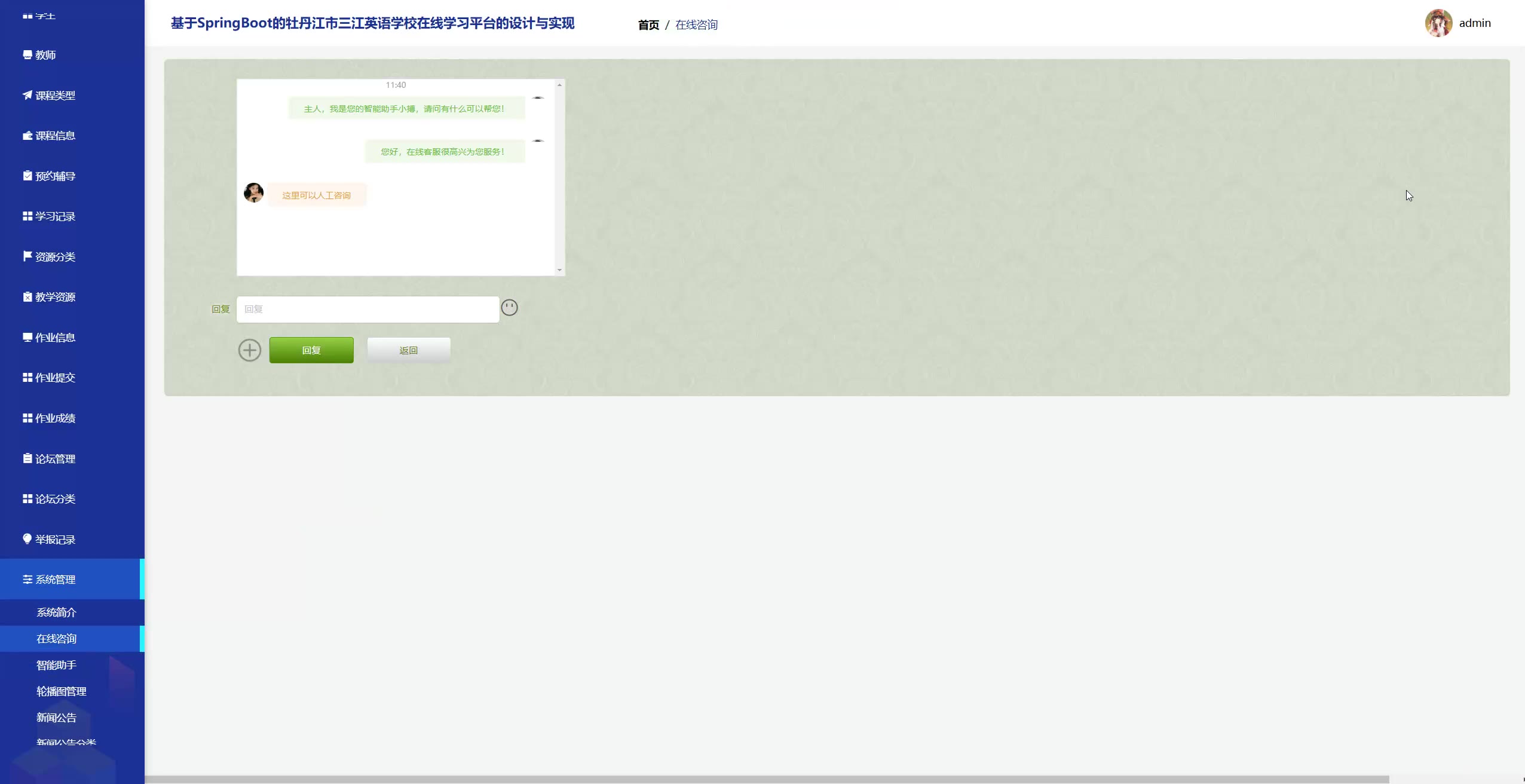
Task: Click the 举报记录 lightbulb icon
Action: point(27,539)
